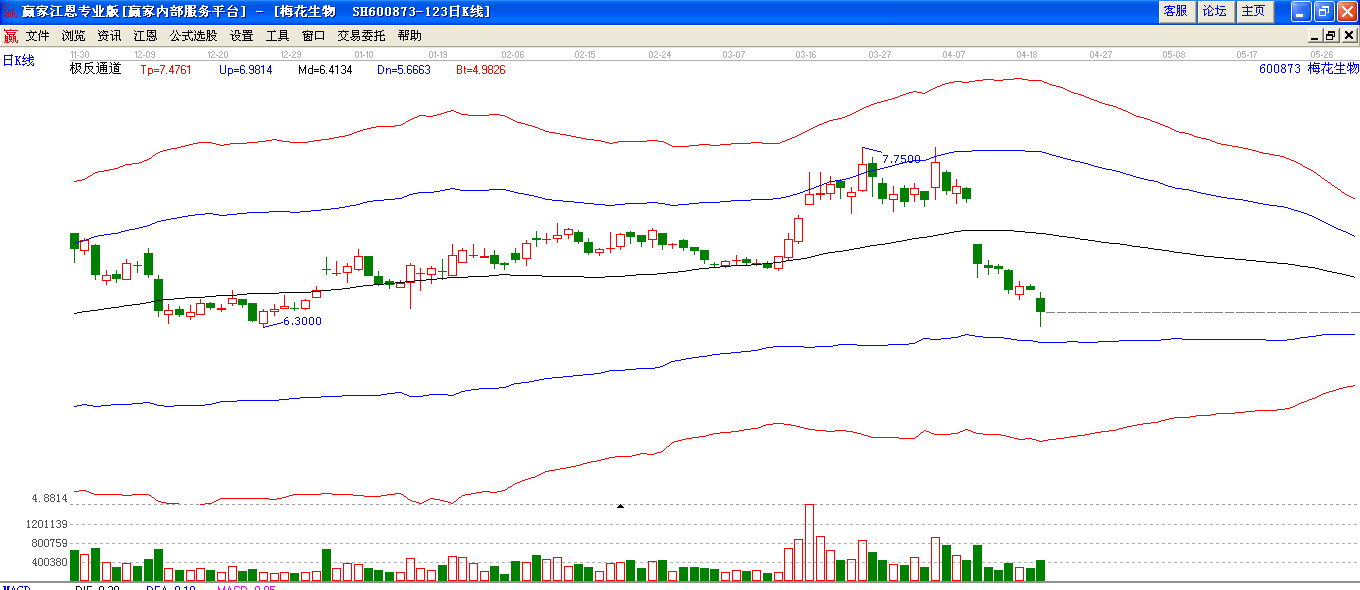The width and height of the screenshot is (1360, 590).
Task: Click the Md=6.4134 indicator value
Action: (325, 70)
